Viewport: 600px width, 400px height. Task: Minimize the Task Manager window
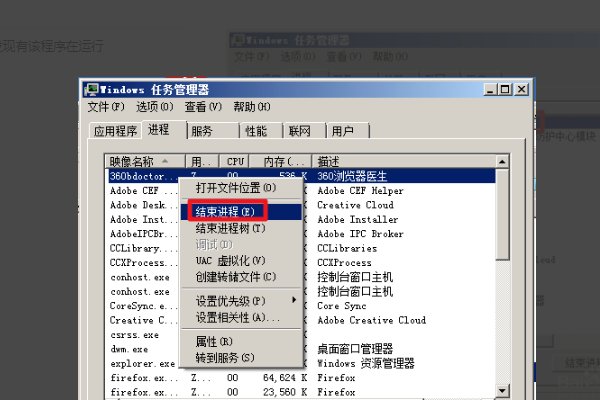pos(490,90)
